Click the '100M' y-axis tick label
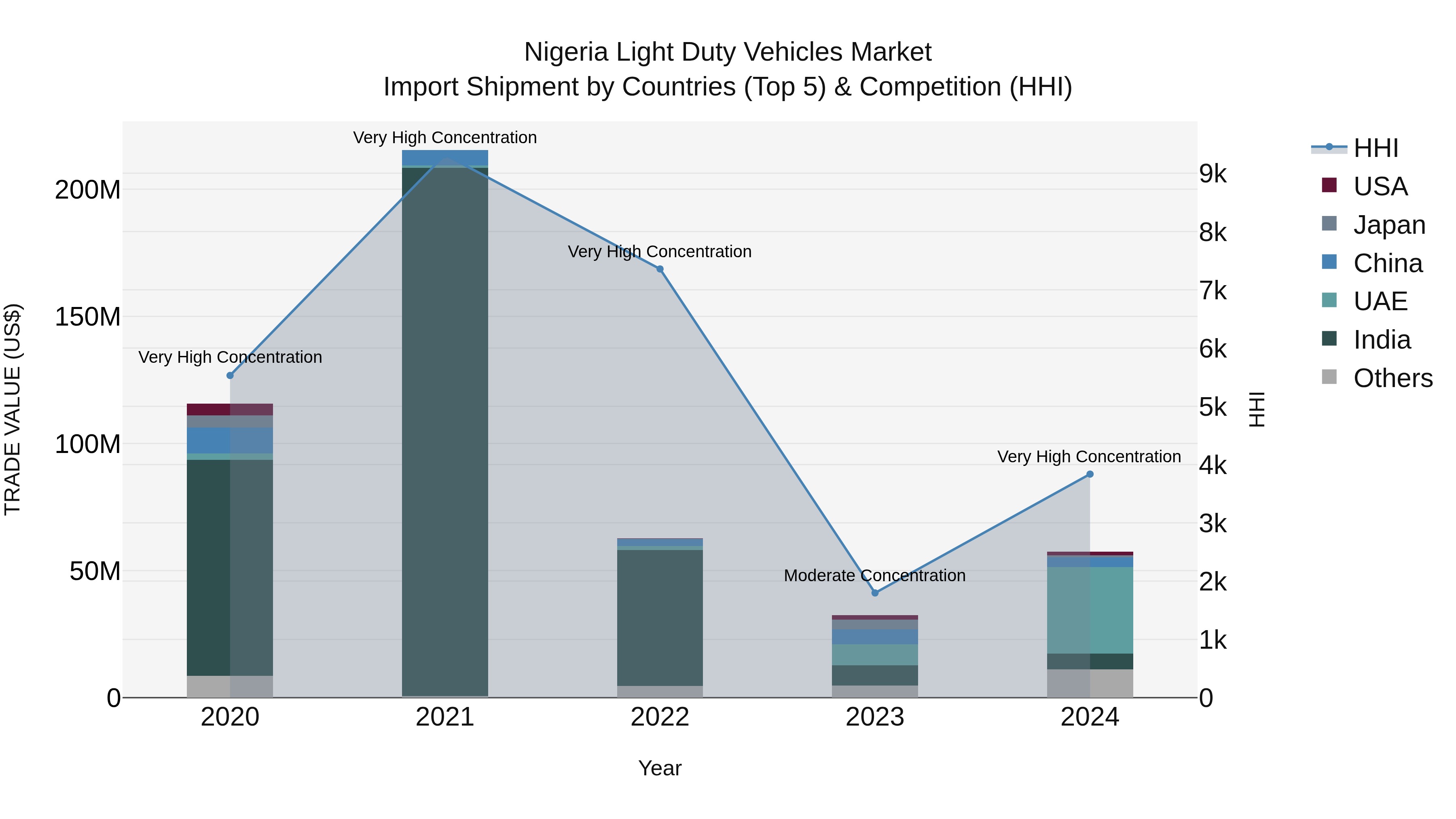1456x819 pixels. point(88,444)
